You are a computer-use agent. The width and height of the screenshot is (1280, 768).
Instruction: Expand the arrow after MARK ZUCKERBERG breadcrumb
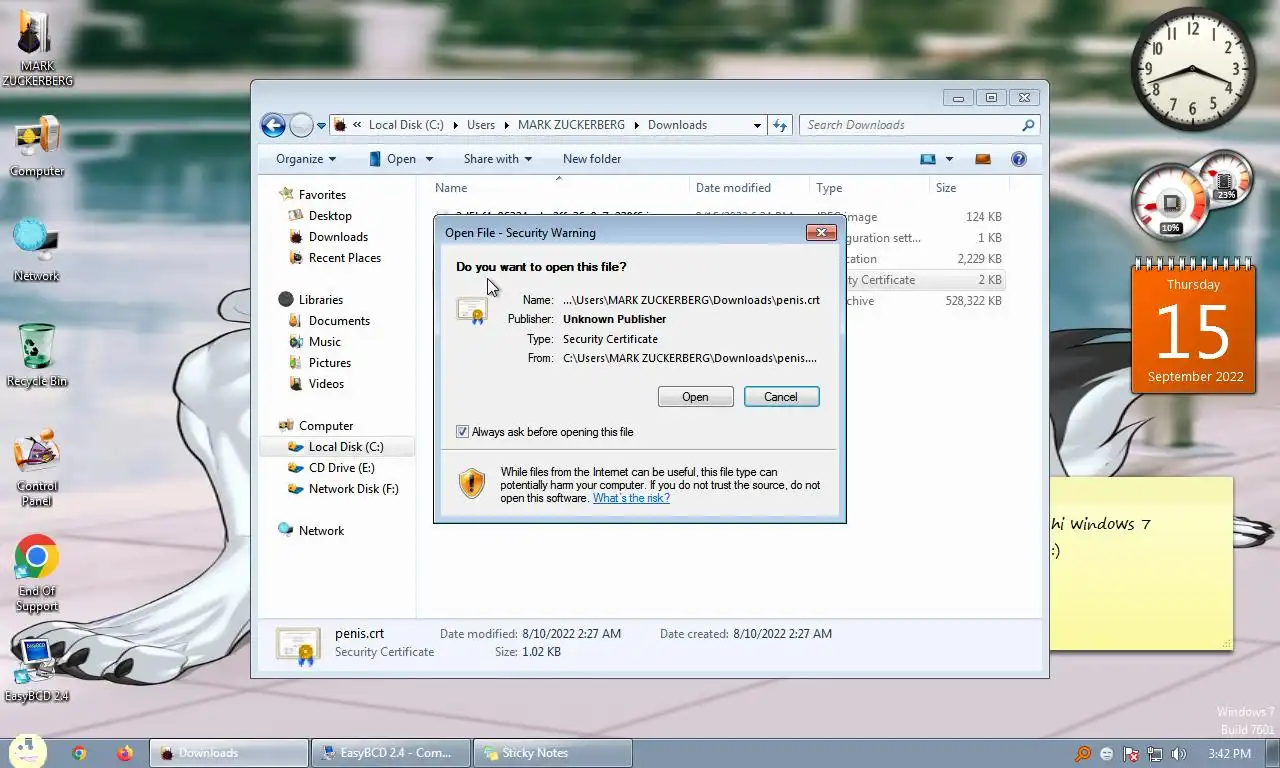636,125
